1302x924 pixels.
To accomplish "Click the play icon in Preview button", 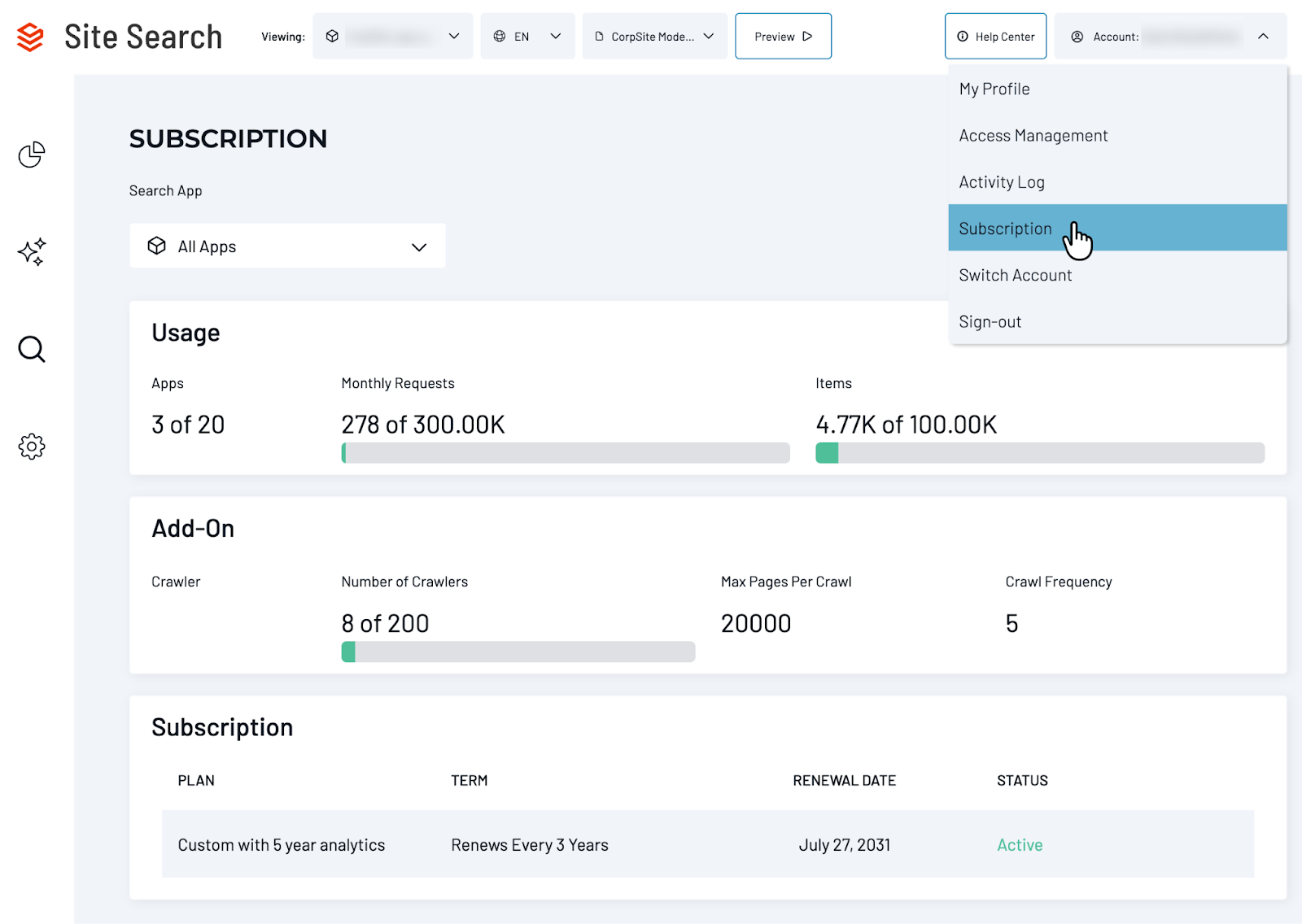I will pos(807,37).
